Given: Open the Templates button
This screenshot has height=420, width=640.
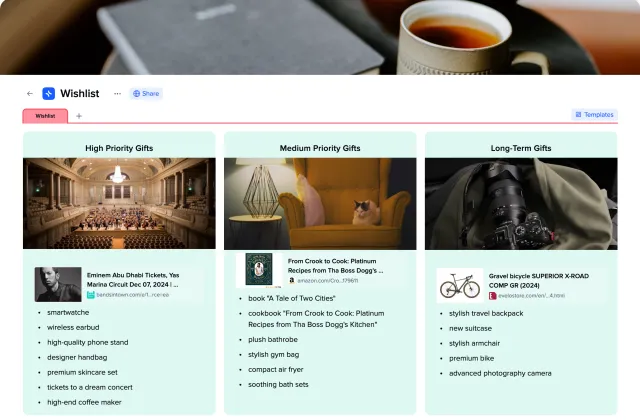Looking at the screenshot, I should 594,115.
